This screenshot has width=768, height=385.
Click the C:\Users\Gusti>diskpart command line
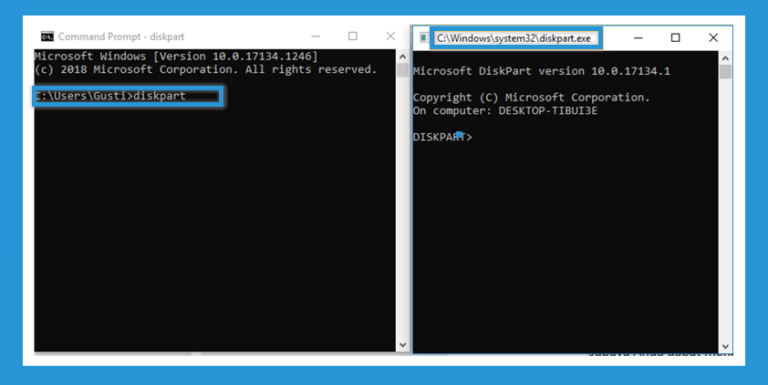click(x=111, y=96)
